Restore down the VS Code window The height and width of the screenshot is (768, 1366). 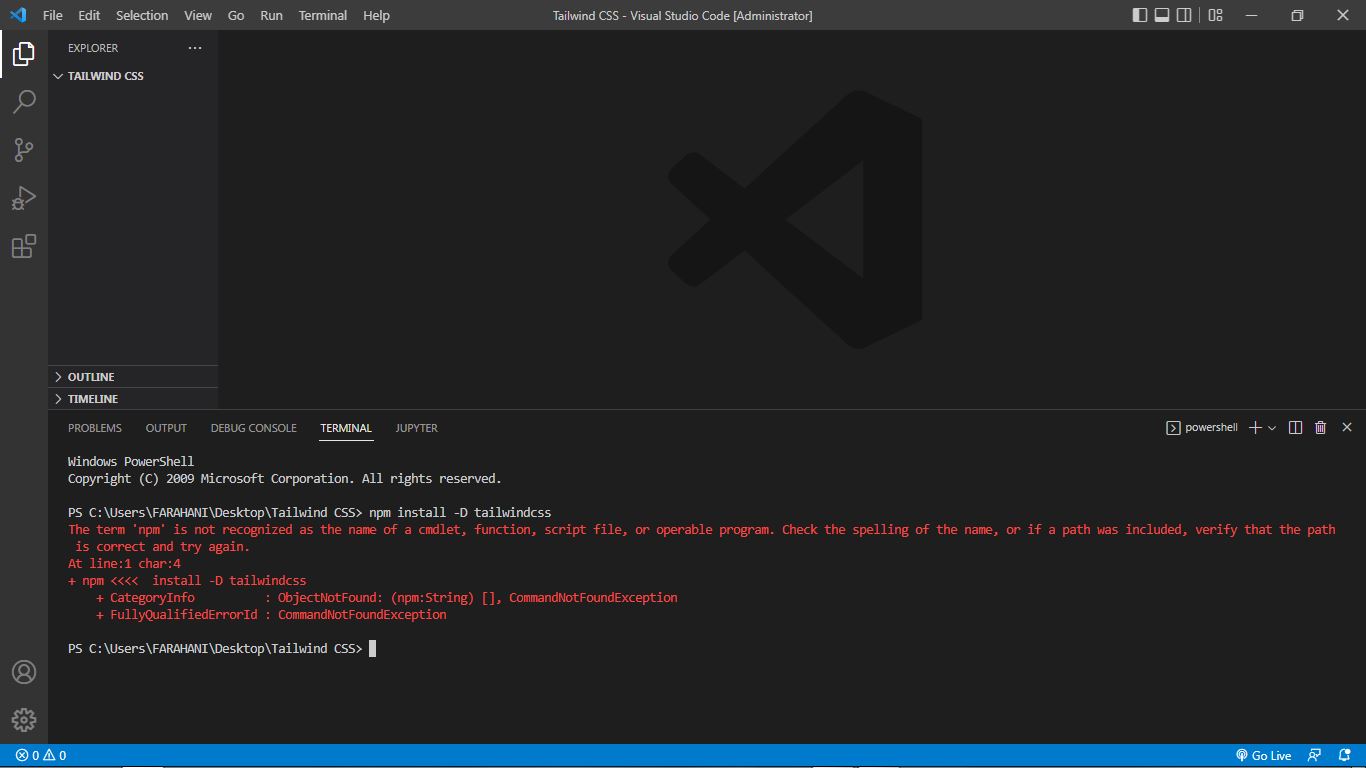pos(1297,15)
